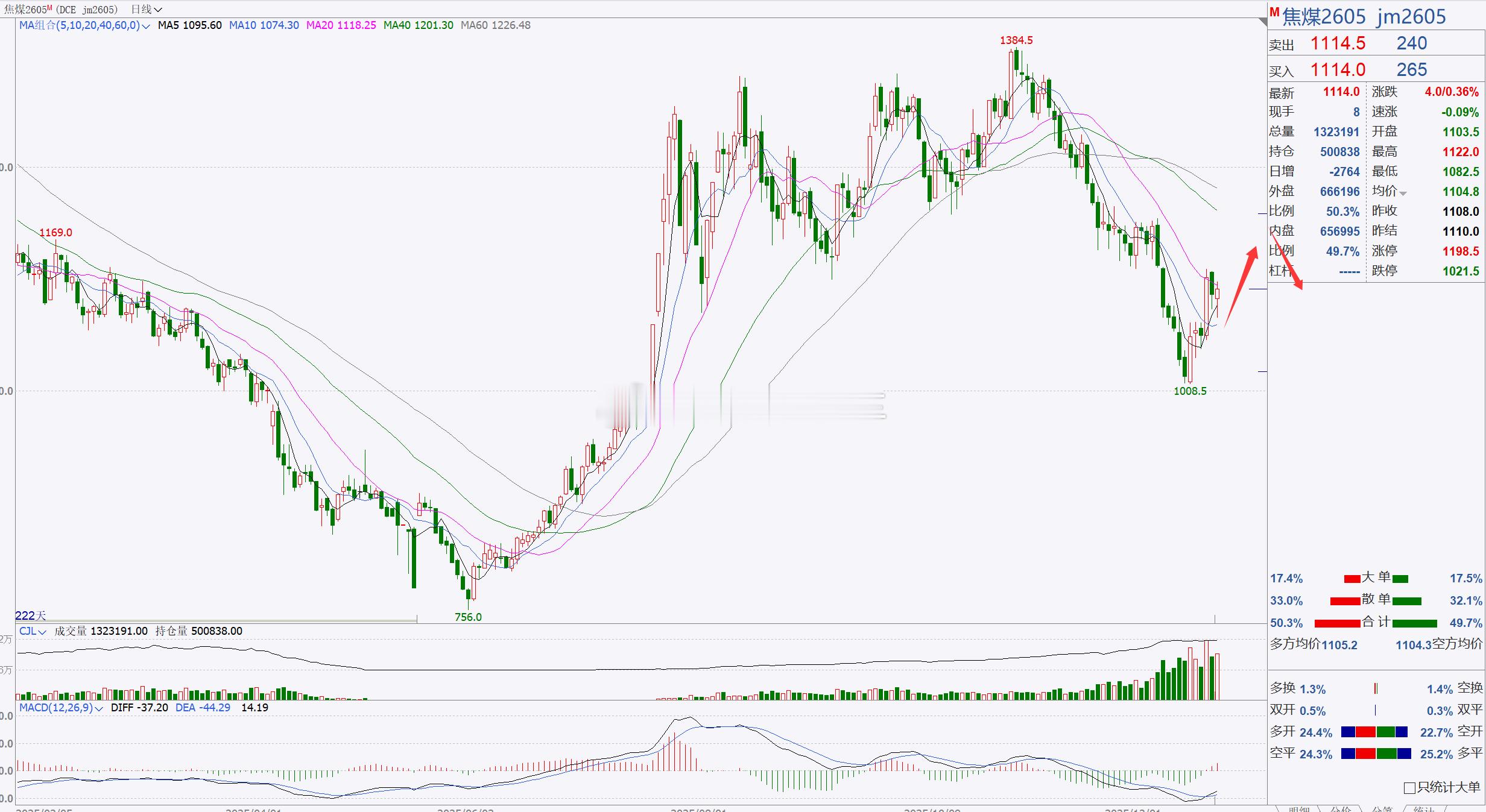The height and width of the screenshot is (812, 1486).
Task: Expand the MA组合 indicator dropdown
Action: tap(145, 26)
